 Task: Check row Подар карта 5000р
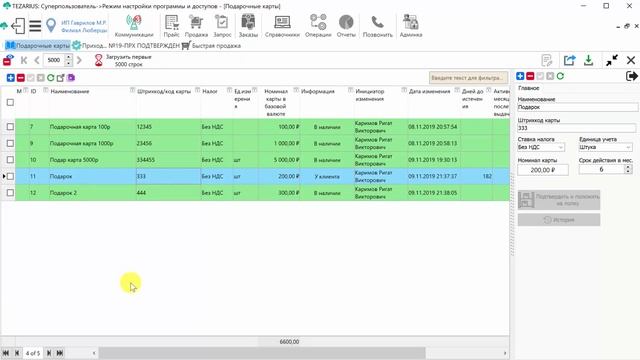(x=10, y=160)
